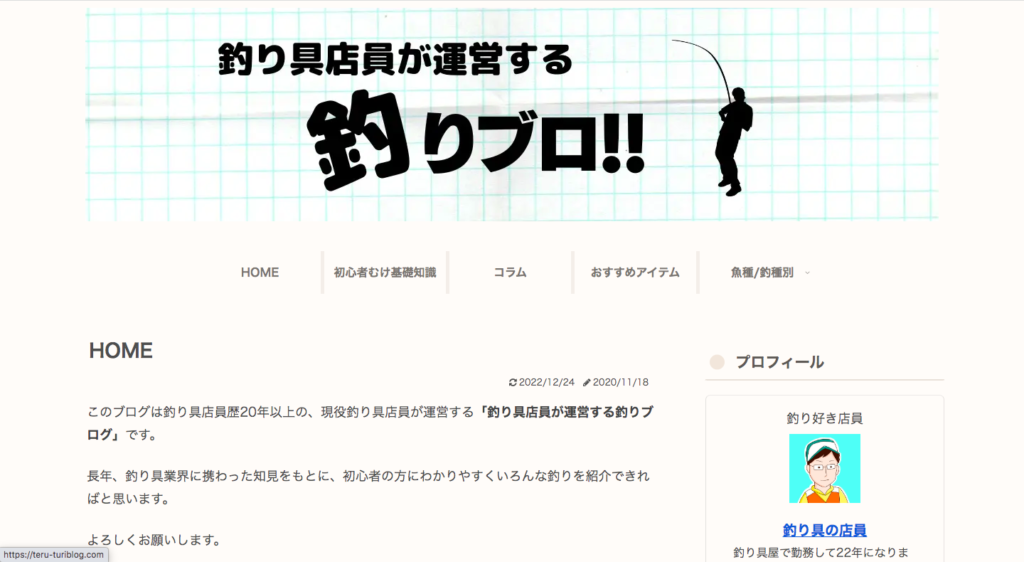The image size is (1024, 562).
Task: Click the HOME page heading
Action: click(x=120, y=350)
